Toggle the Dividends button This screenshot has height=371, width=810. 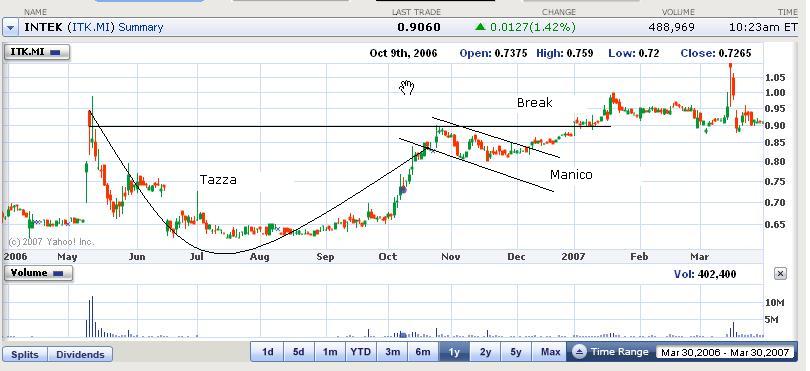(x=80, y=354)
